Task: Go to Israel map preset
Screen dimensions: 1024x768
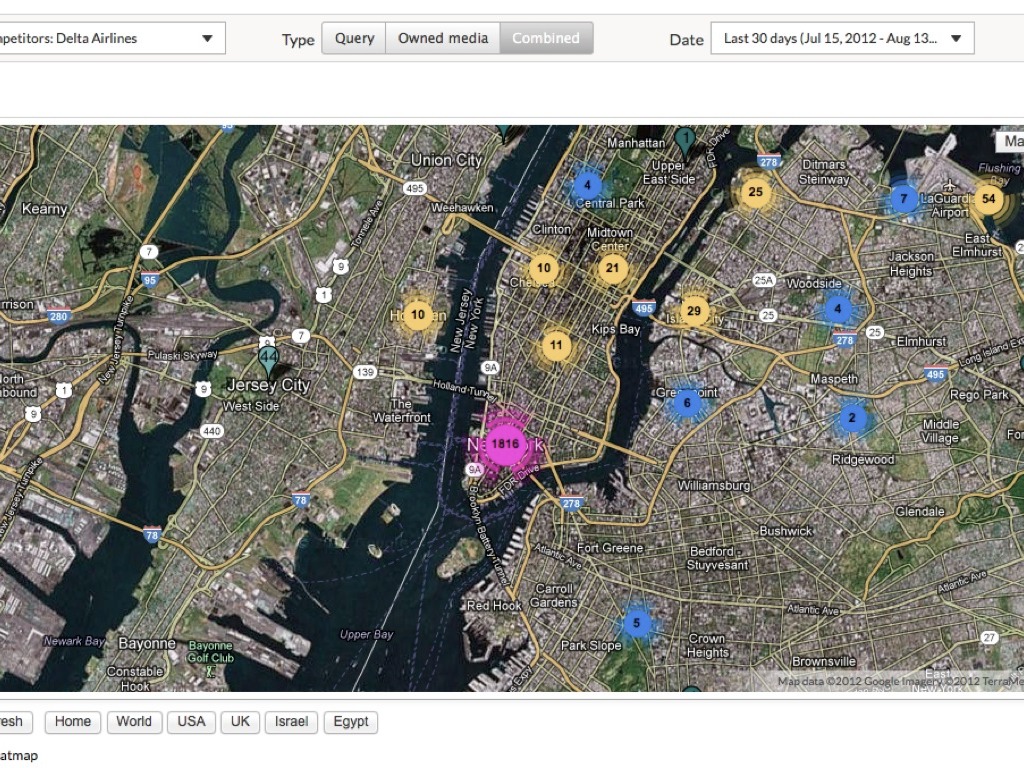Action: point(291,721)
